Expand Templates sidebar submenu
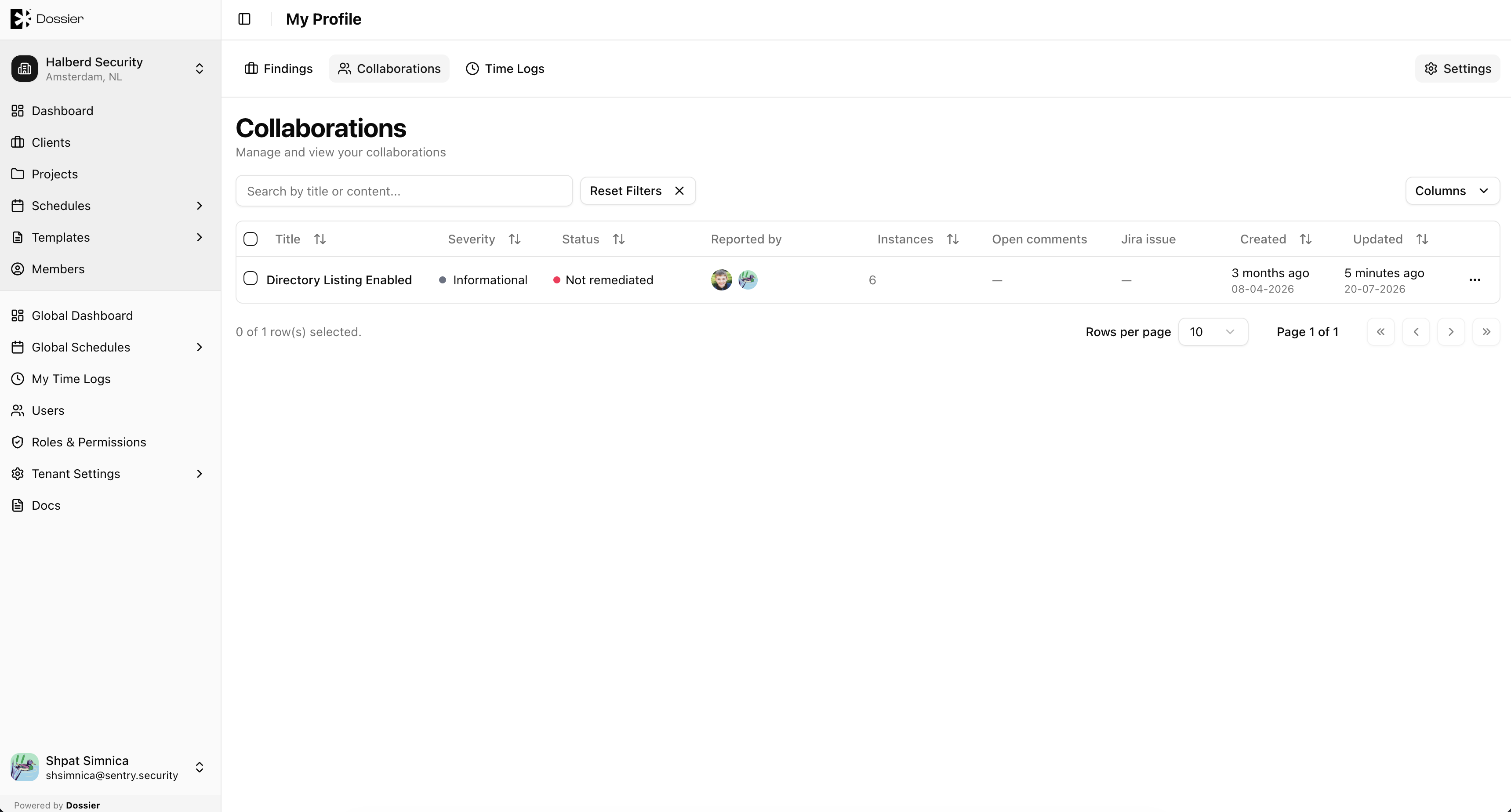 point(200,237)
